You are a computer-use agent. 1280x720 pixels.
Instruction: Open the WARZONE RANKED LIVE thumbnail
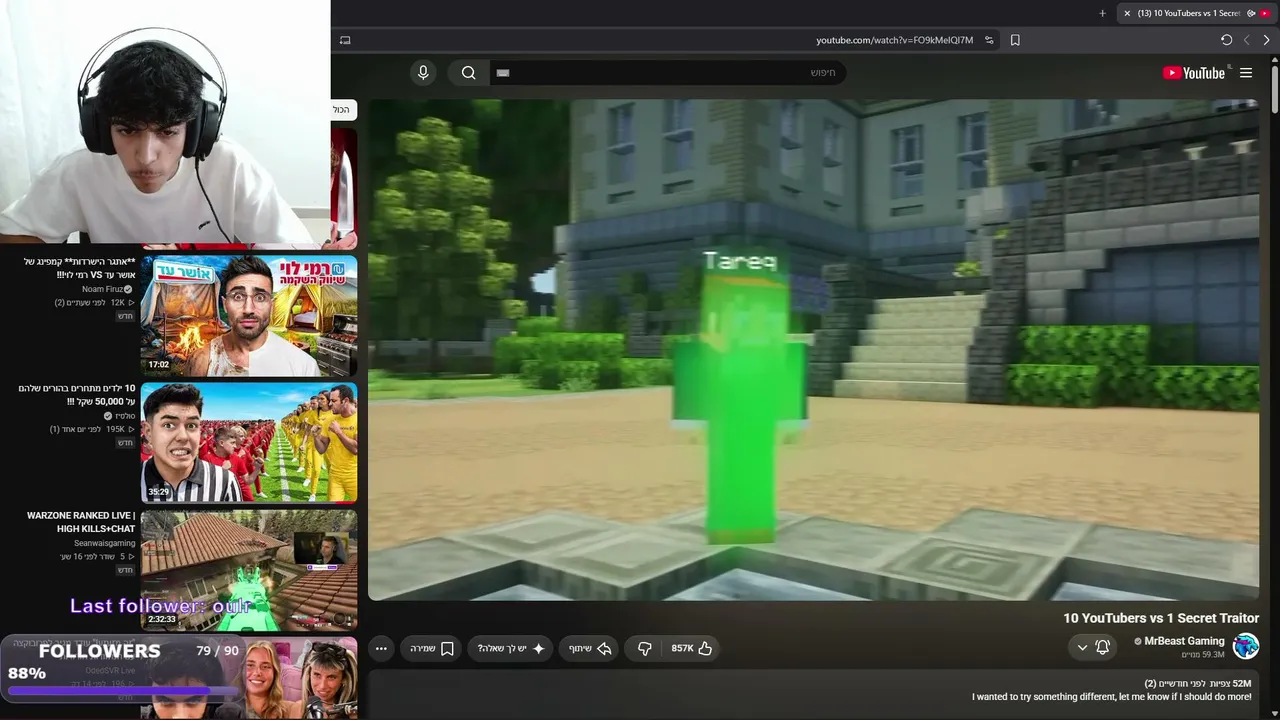pos(249,570)
